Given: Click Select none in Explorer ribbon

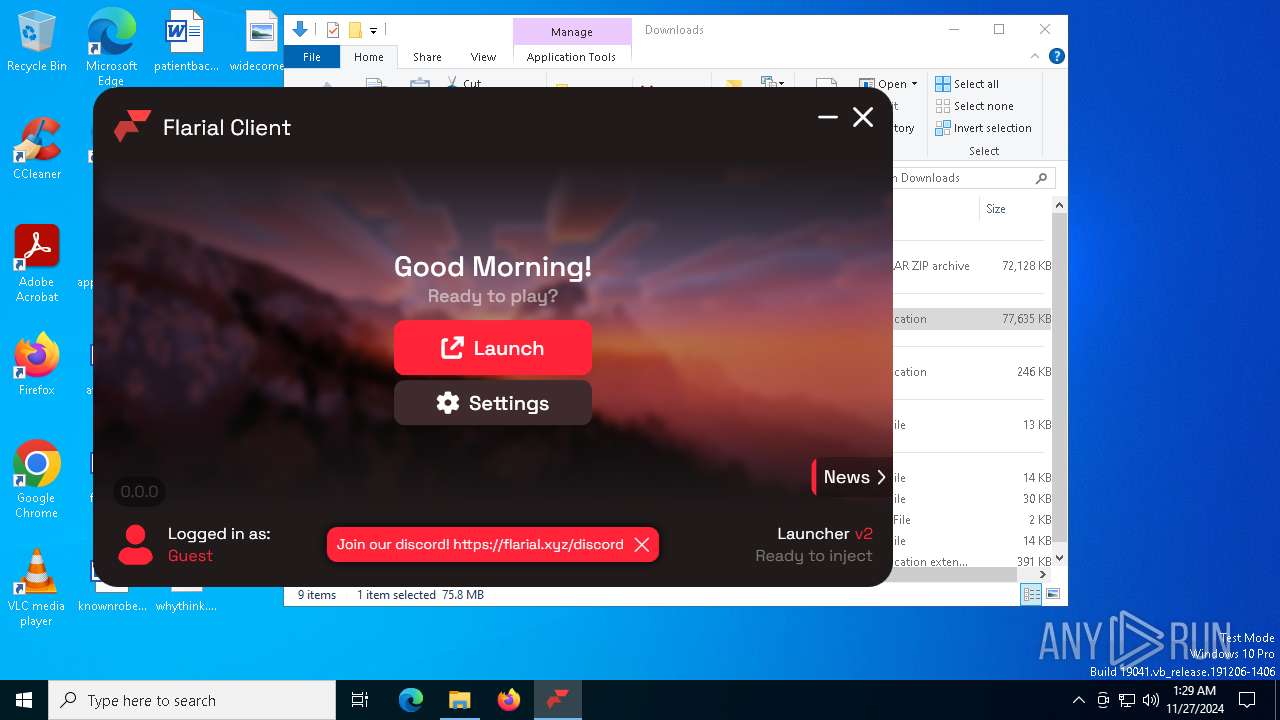Looking at the screenshot, I should coord(974,106).
